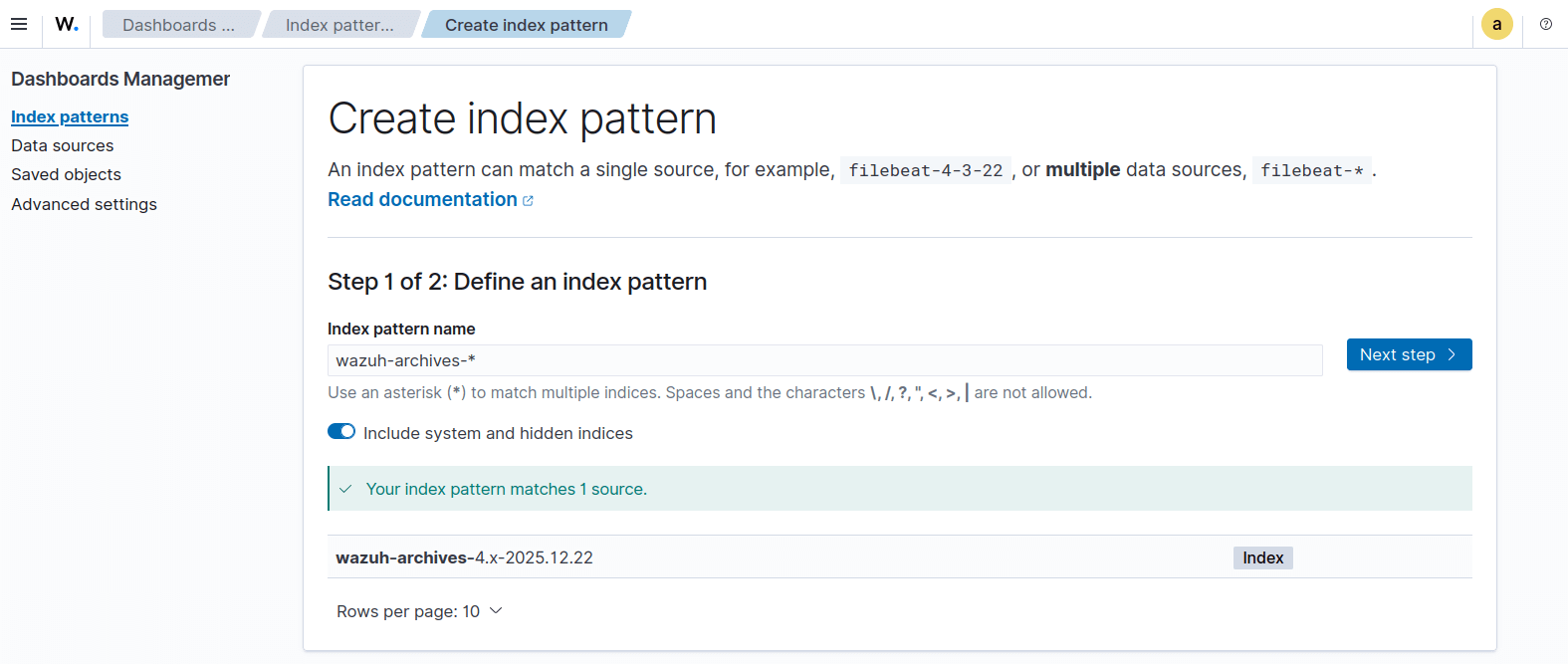Expand Rows per page dropdown

[419, 611]
